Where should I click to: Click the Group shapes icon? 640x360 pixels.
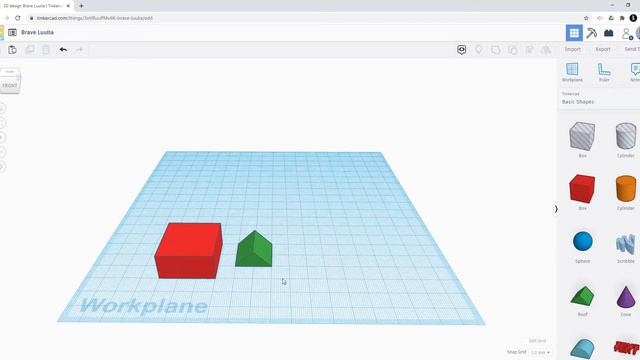496,50
